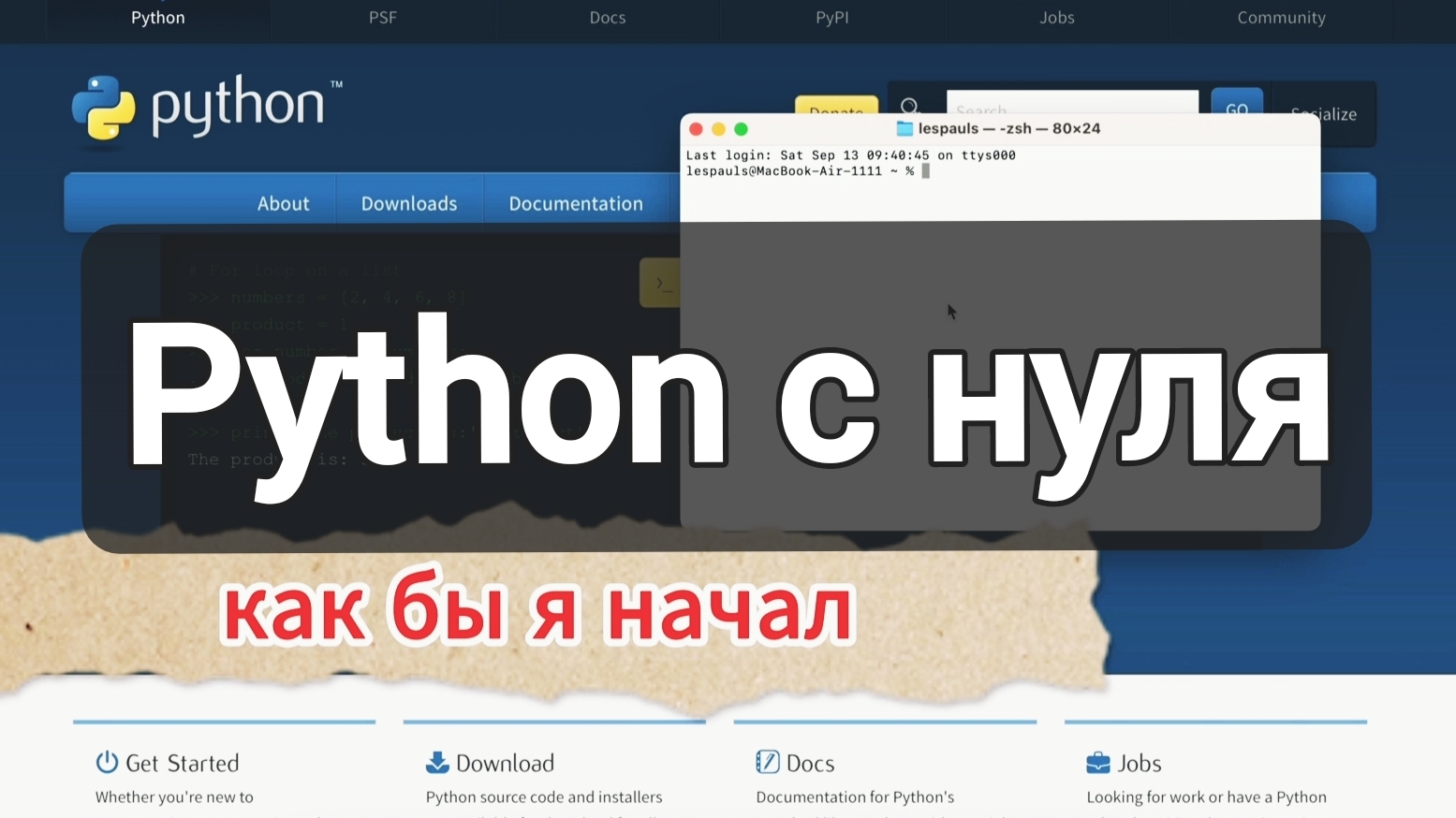Click the Docs notebook icon
The height and width of the screenshot is (818, 1456).
(768, 762)
